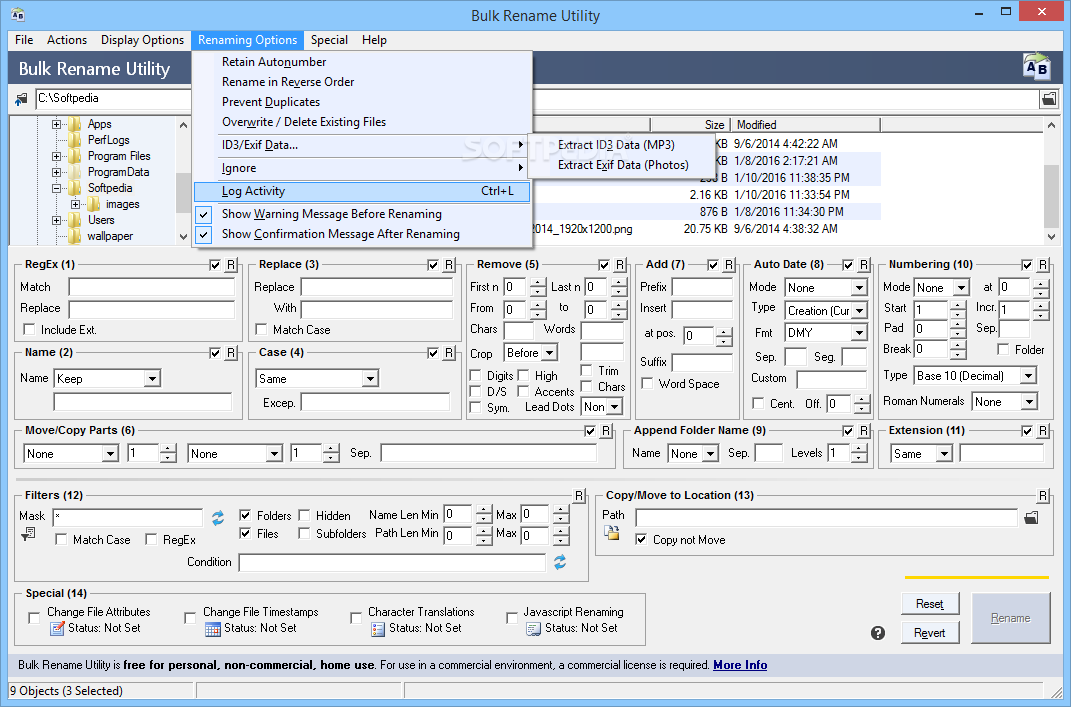Toggle the Hidden filter checkbox
This screenshot has height=707, width=1071.
pos(305,516)
